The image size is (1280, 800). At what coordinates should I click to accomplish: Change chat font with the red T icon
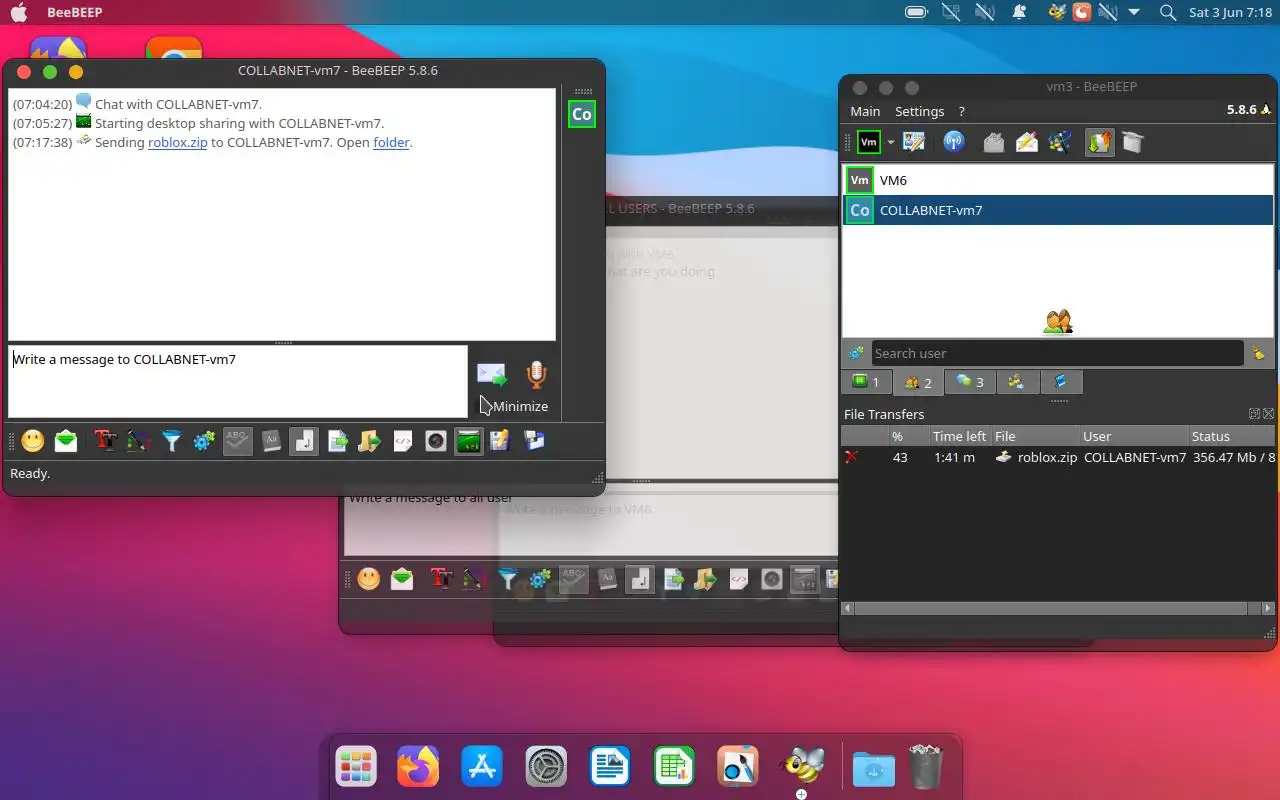click(x=106, y=441)
